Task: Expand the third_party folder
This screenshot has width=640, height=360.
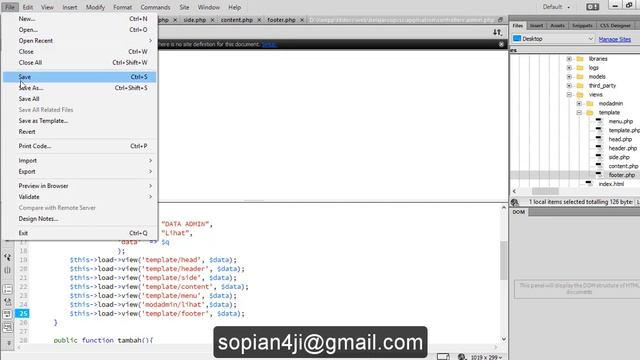Action: pyautogui.click(x=569, y=86)
